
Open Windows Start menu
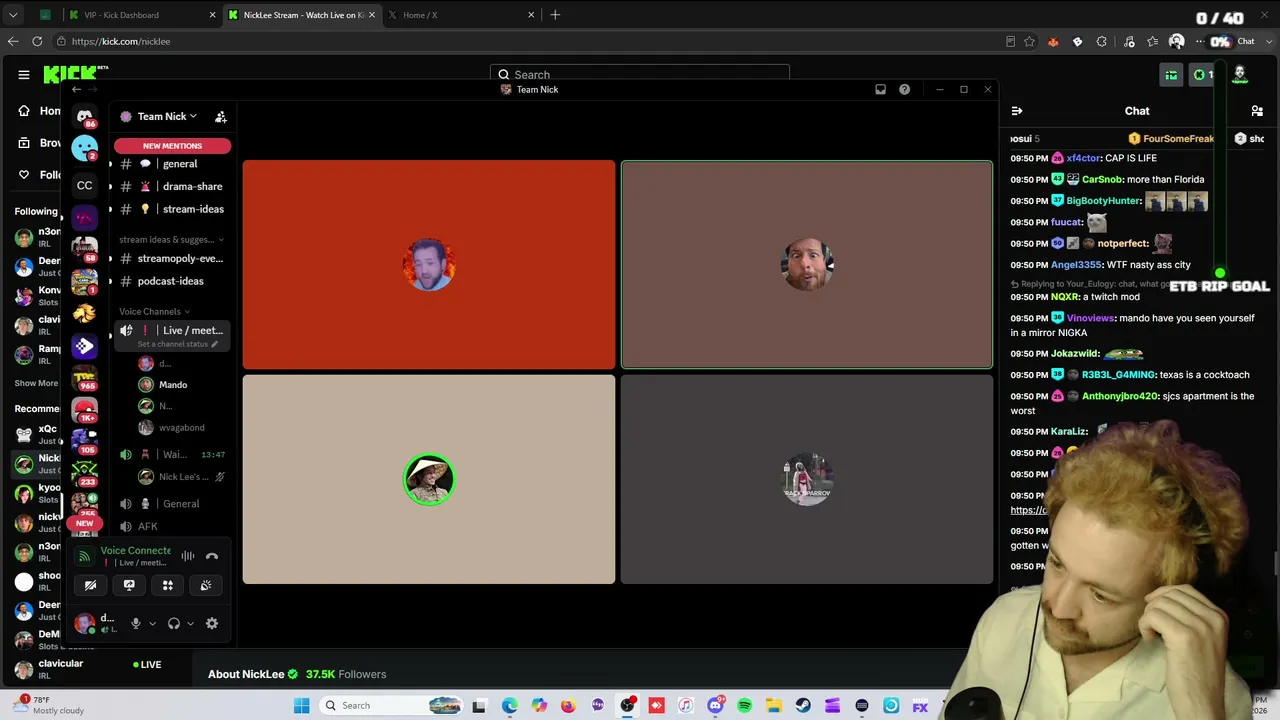[x=301, y=706]
